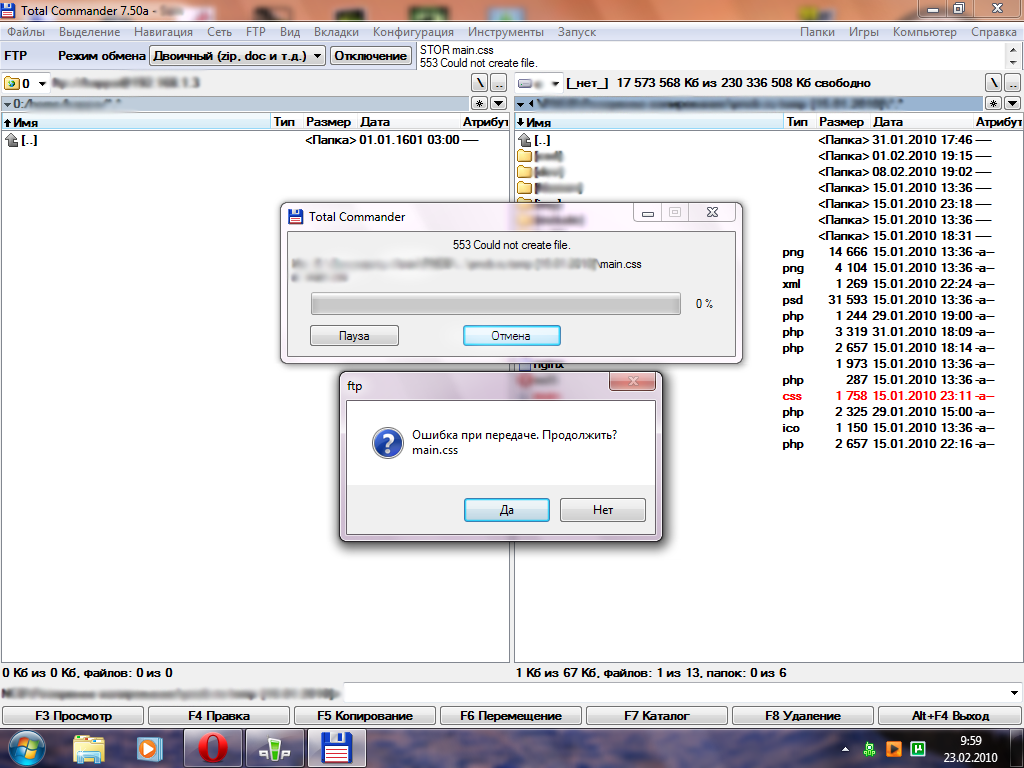The image size is (1024, 768).
Task: Click the Total Commander floppy taskbar icon
Action: pos(333,747)
